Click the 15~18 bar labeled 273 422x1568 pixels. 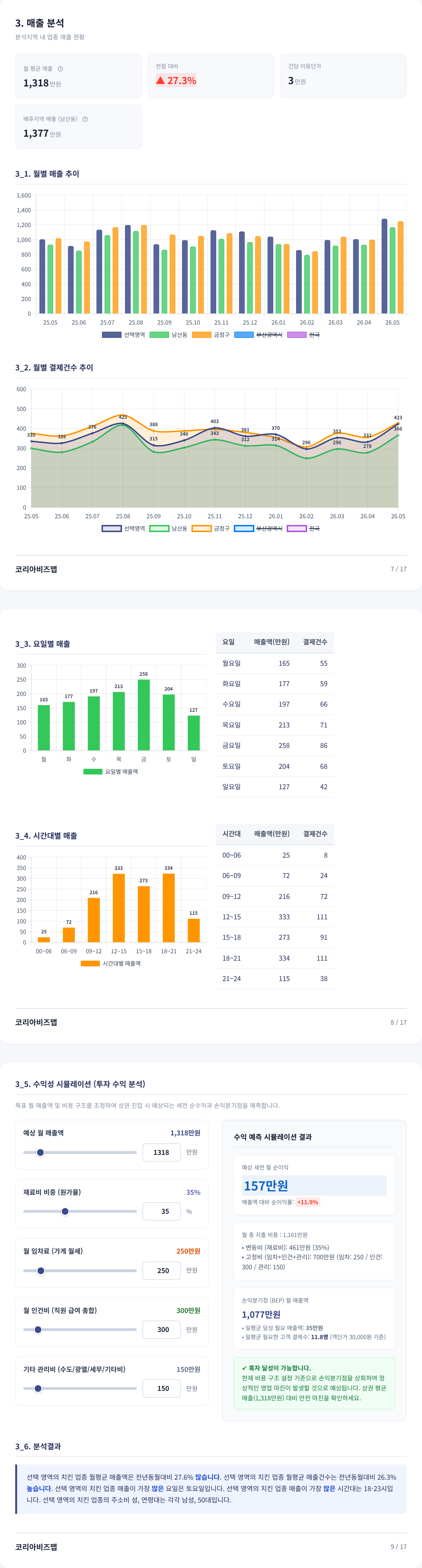[144, 914]
